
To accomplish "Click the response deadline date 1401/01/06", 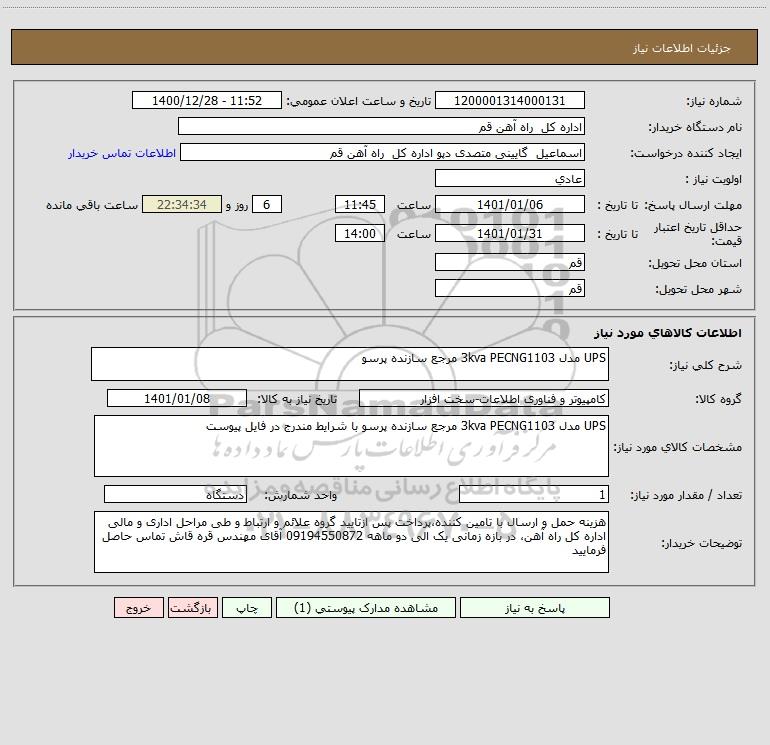I will pyautogui.click(x=510, y=204).
